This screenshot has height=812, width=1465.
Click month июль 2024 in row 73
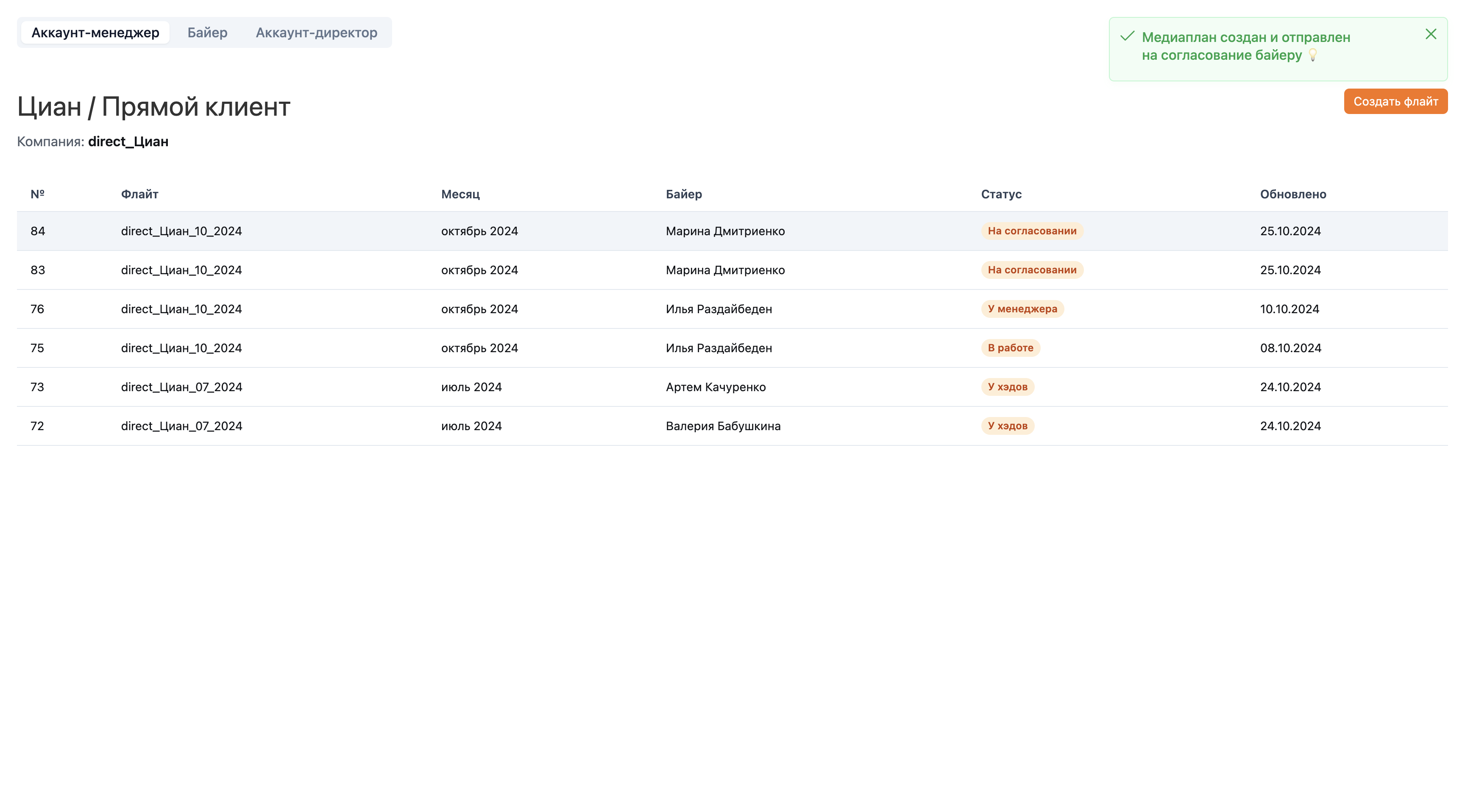pyautogui.click(x=471, y=387)
